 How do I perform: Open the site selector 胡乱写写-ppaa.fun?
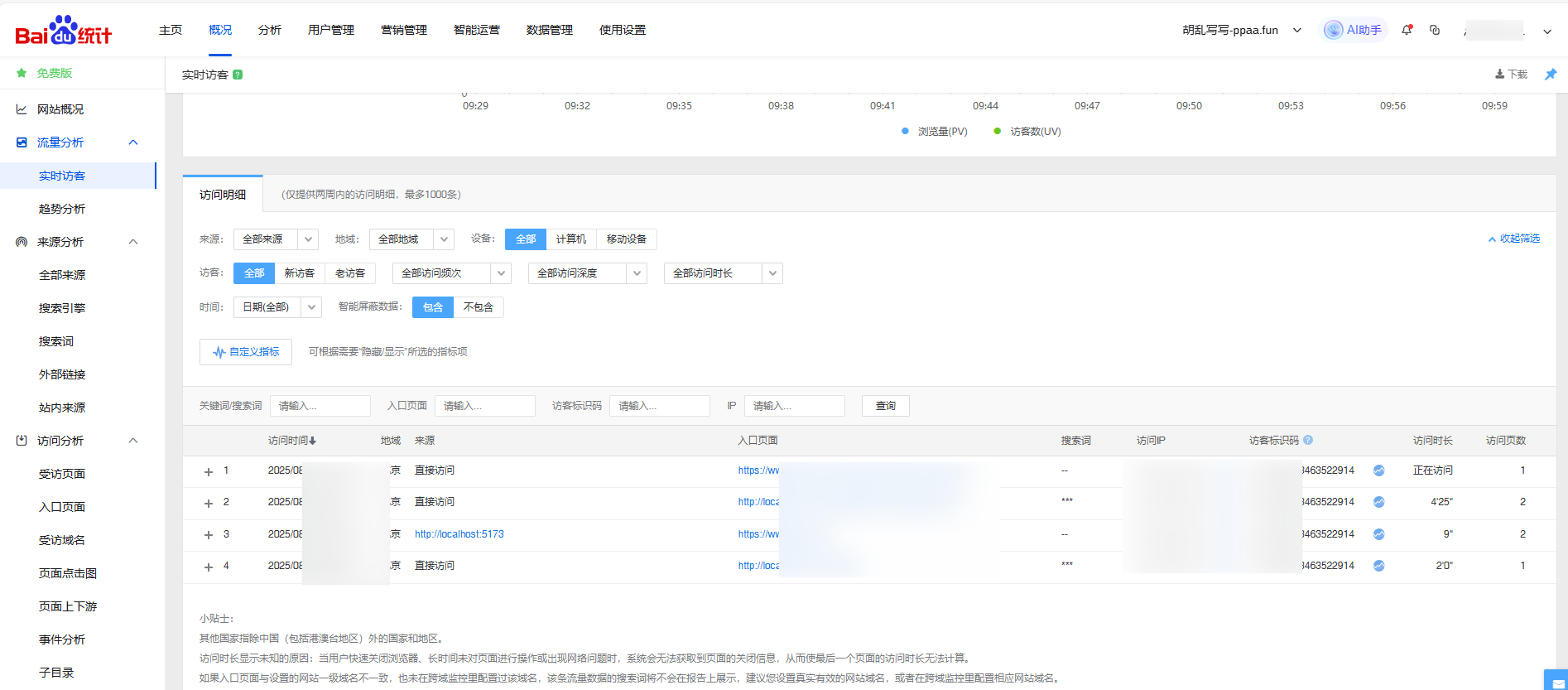(1241, 30)
